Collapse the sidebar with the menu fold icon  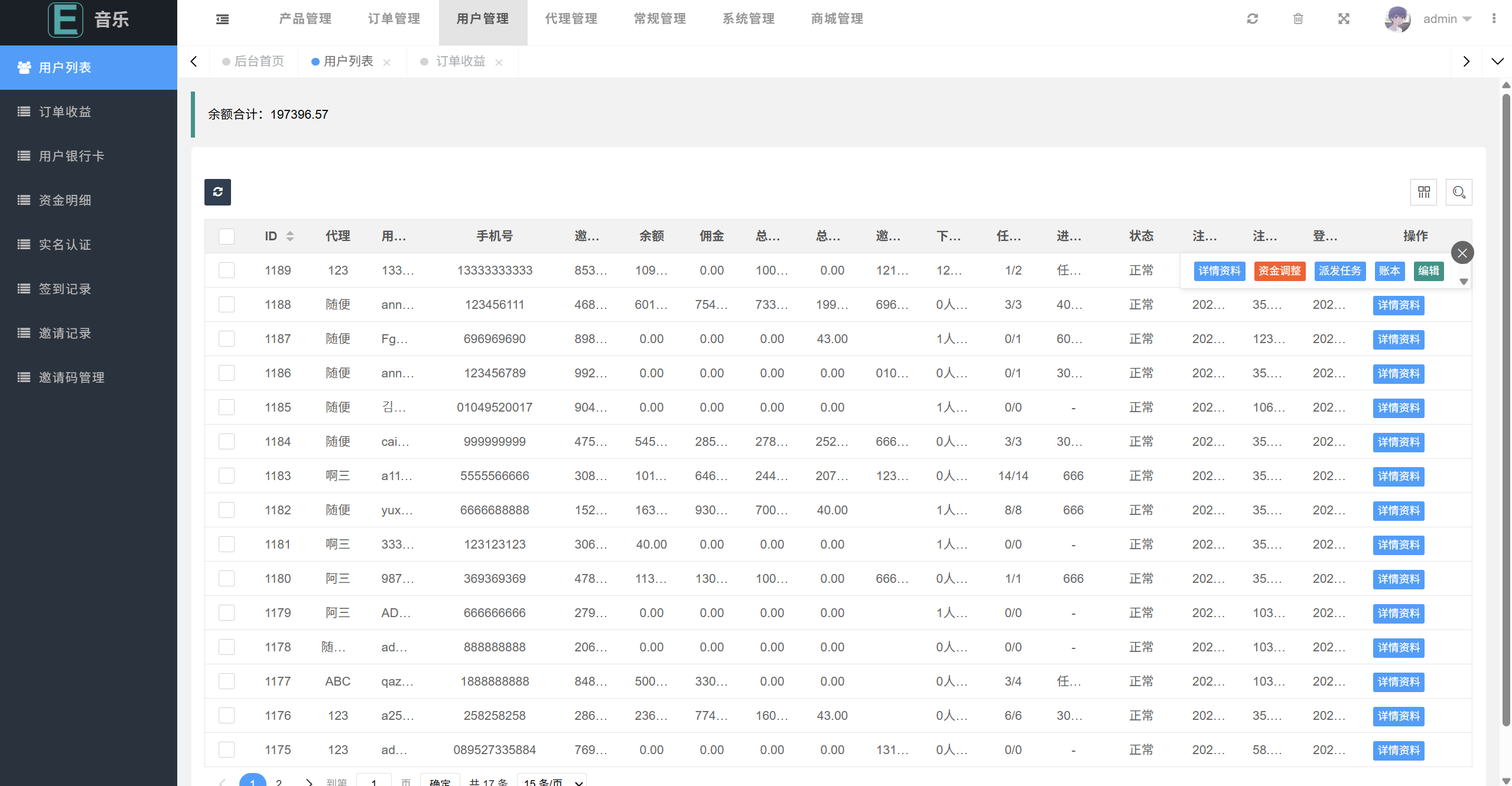(223, 19)
